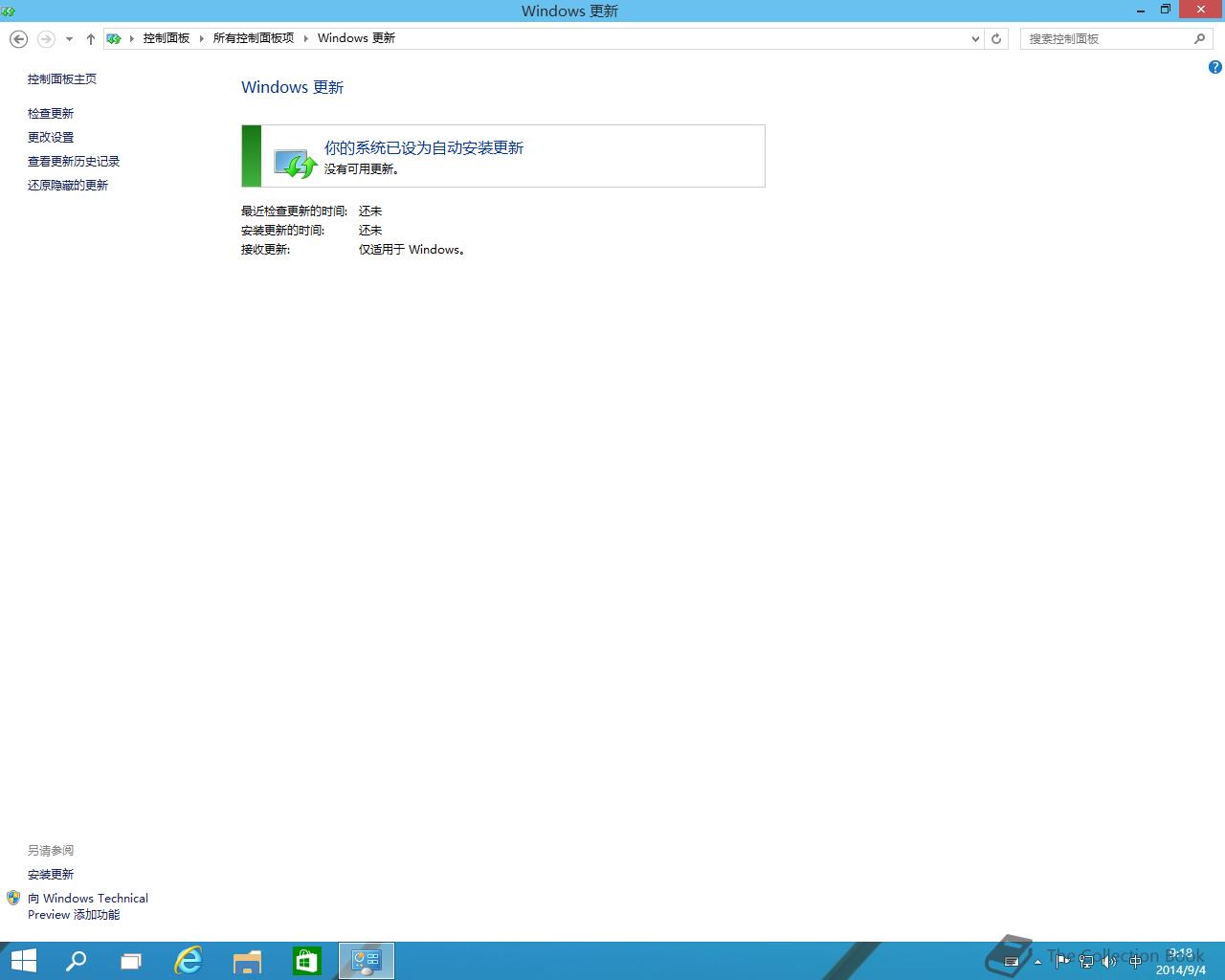The height and width of the screenshot is (980, 1225).
Task: Open the address bar history dropdown
Action: [x=975, y=39]
